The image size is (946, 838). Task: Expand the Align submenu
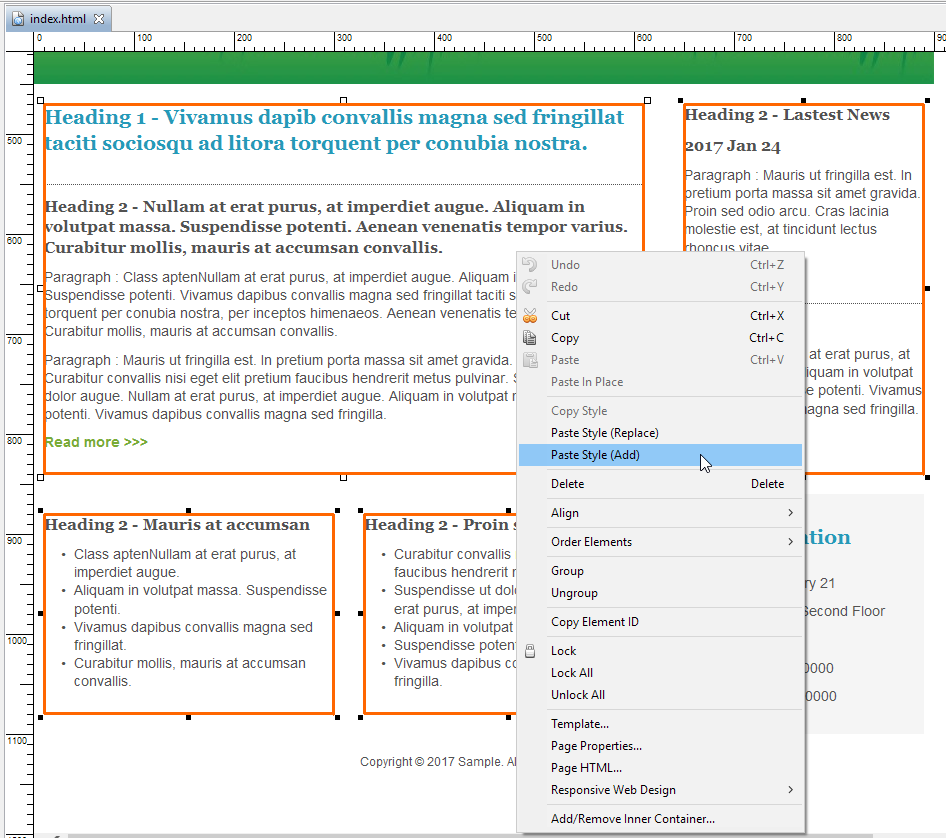(x=661, y=513)
